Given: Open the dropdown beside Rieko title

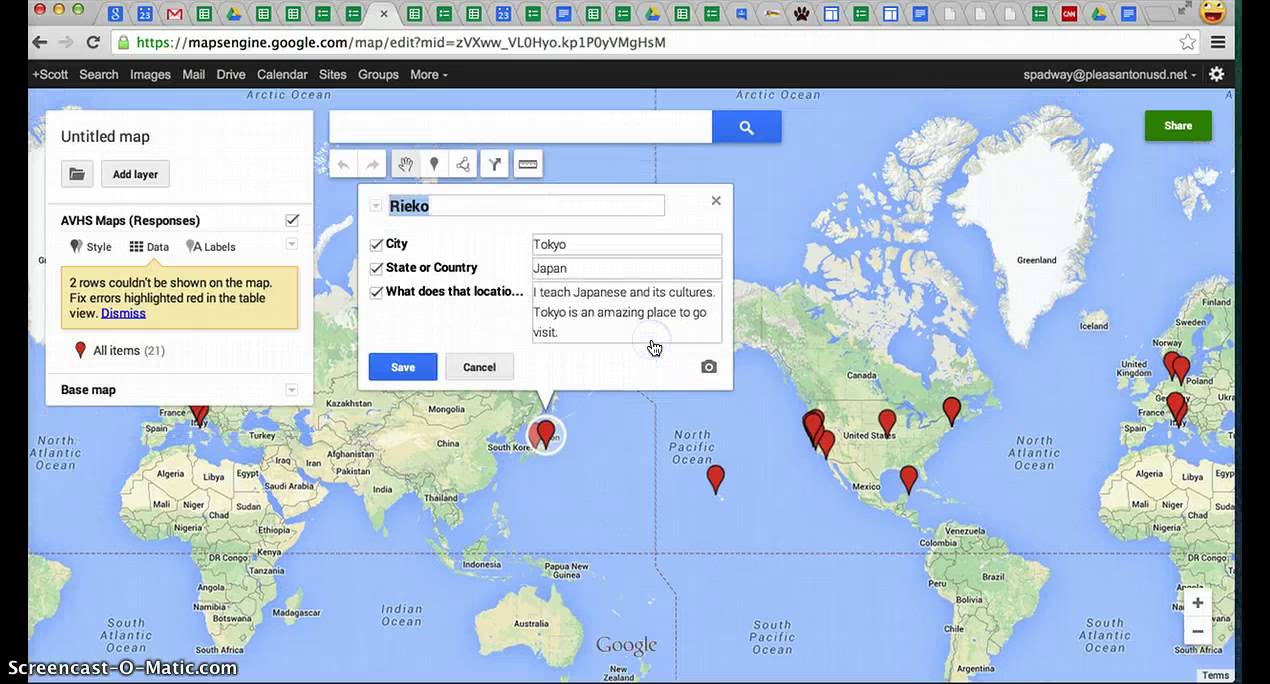Looking at the screenshot, I should (376, 206).
